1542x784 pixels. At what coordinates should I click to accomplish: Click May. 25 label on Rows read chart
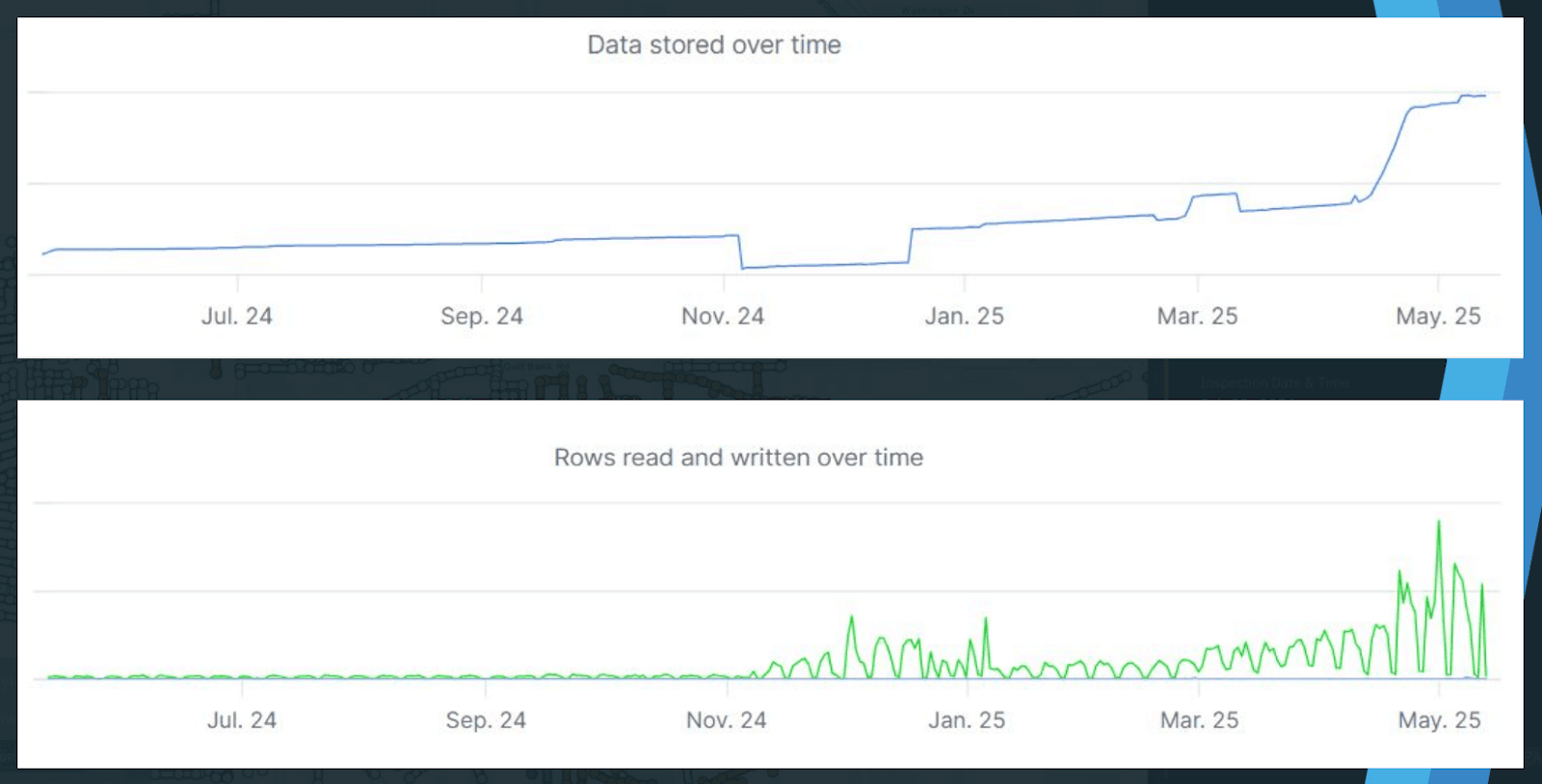(1439, 719)
